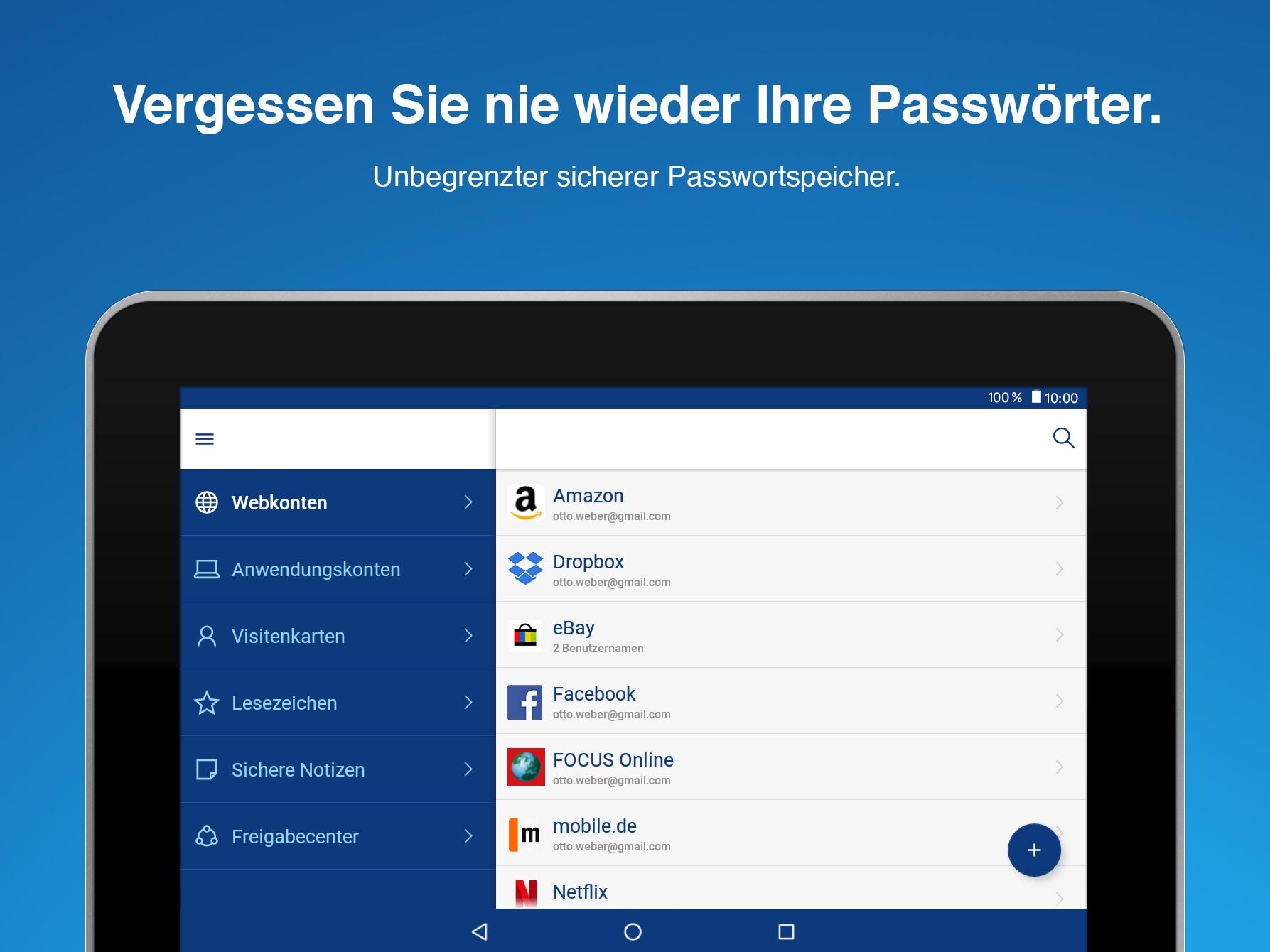Open the FOCUS Online account entry
This screenshot has width=1270, height=952.
(791, 767)
